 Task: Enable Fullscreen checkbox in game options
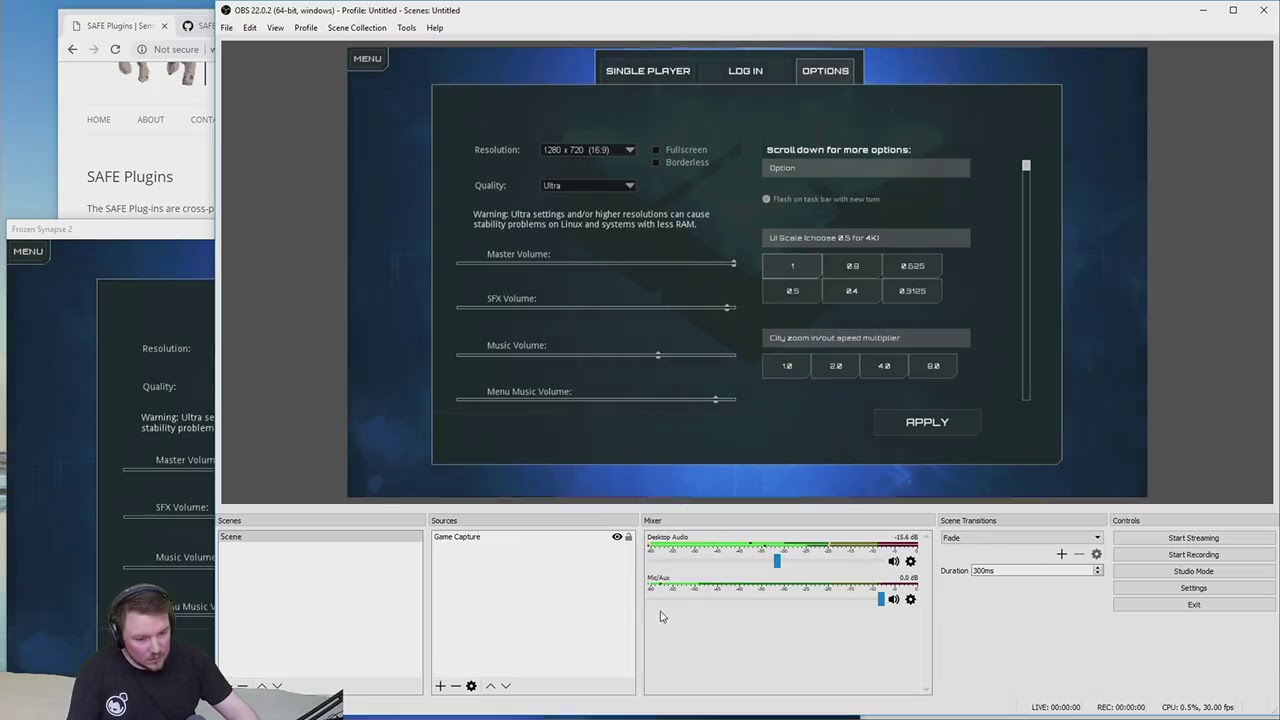pos(656,150)
